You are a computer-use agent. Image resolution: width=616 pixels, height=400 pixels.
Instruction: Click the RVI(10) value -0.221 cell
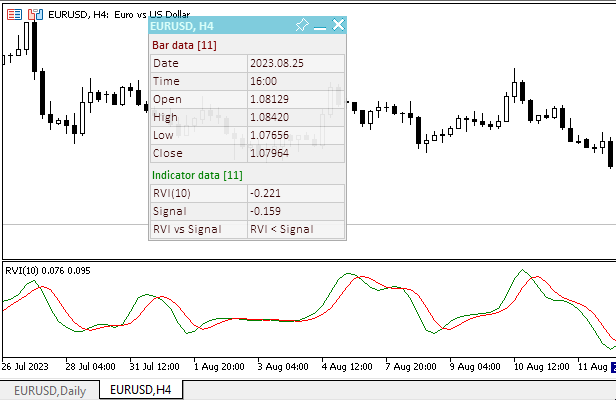296,193
